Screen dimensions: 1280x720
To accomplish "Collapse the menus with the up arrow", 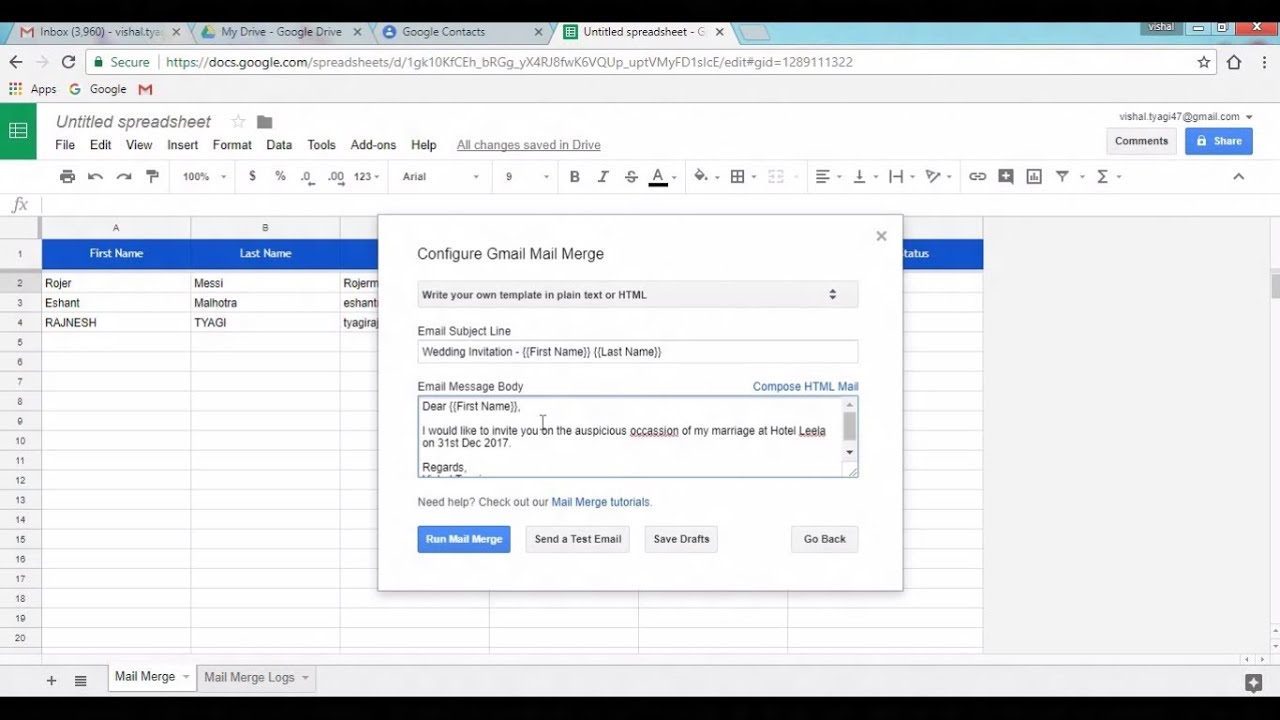I will tap(1238, 176).
